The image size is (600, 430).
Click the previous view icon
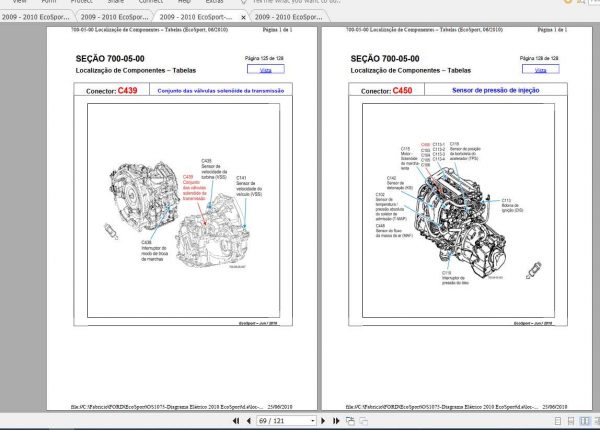pyautogui.click(x=350, y=421)
